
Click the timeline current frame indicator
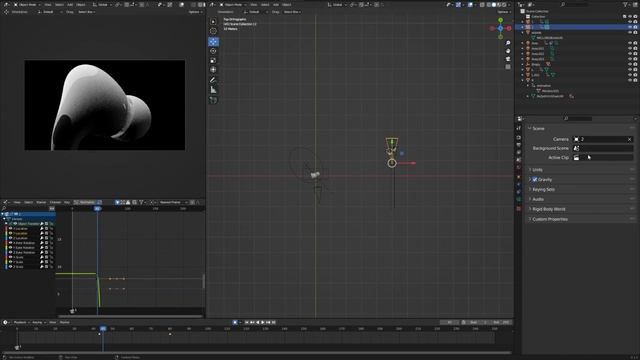coord(103,329)
